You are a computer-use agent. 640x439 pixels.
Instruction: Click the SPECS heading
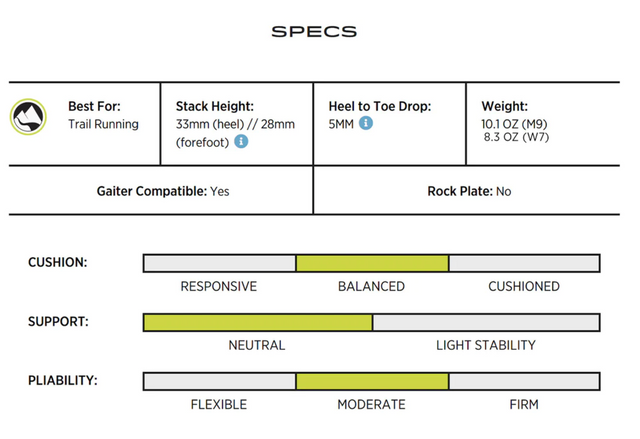(314, 31)
